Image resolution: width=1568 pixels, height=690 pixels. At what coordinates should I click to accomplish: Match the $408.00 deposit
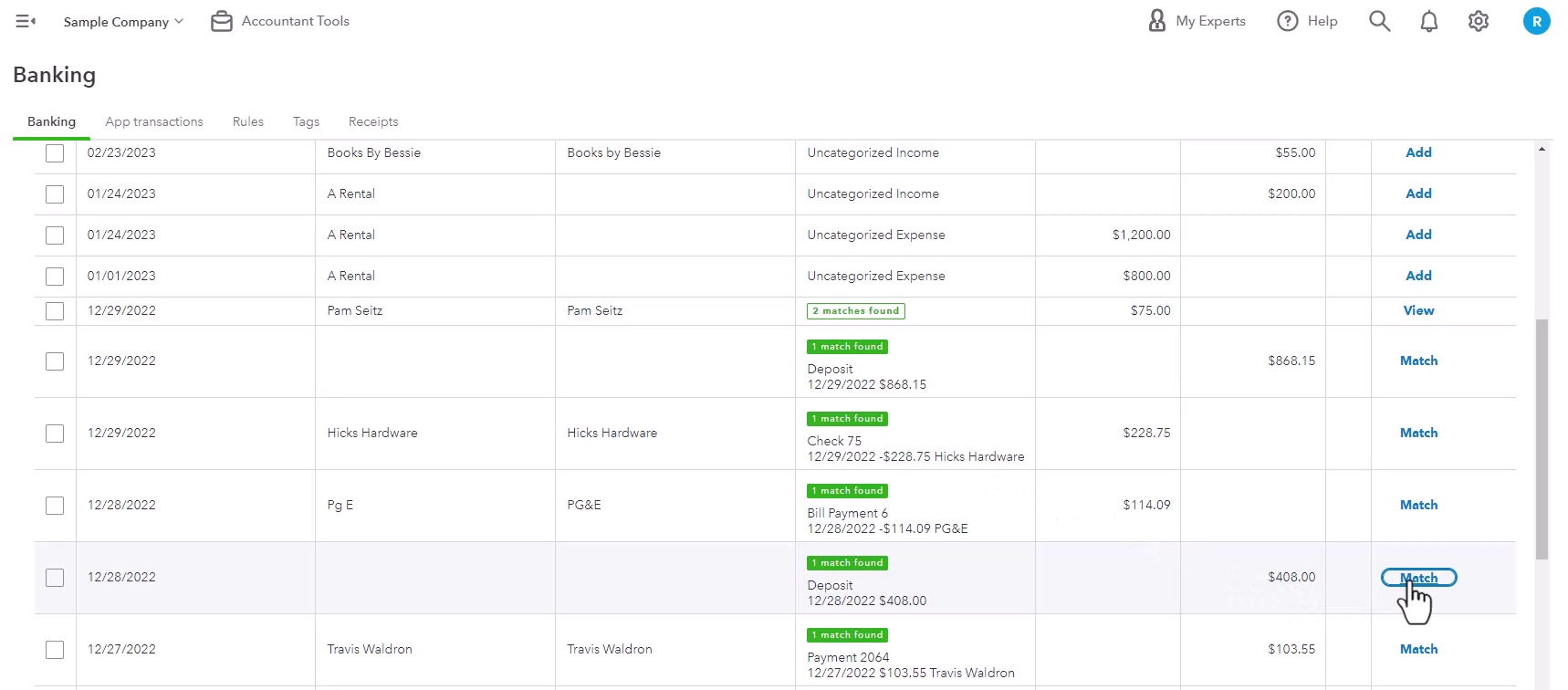click(1418, 578)
